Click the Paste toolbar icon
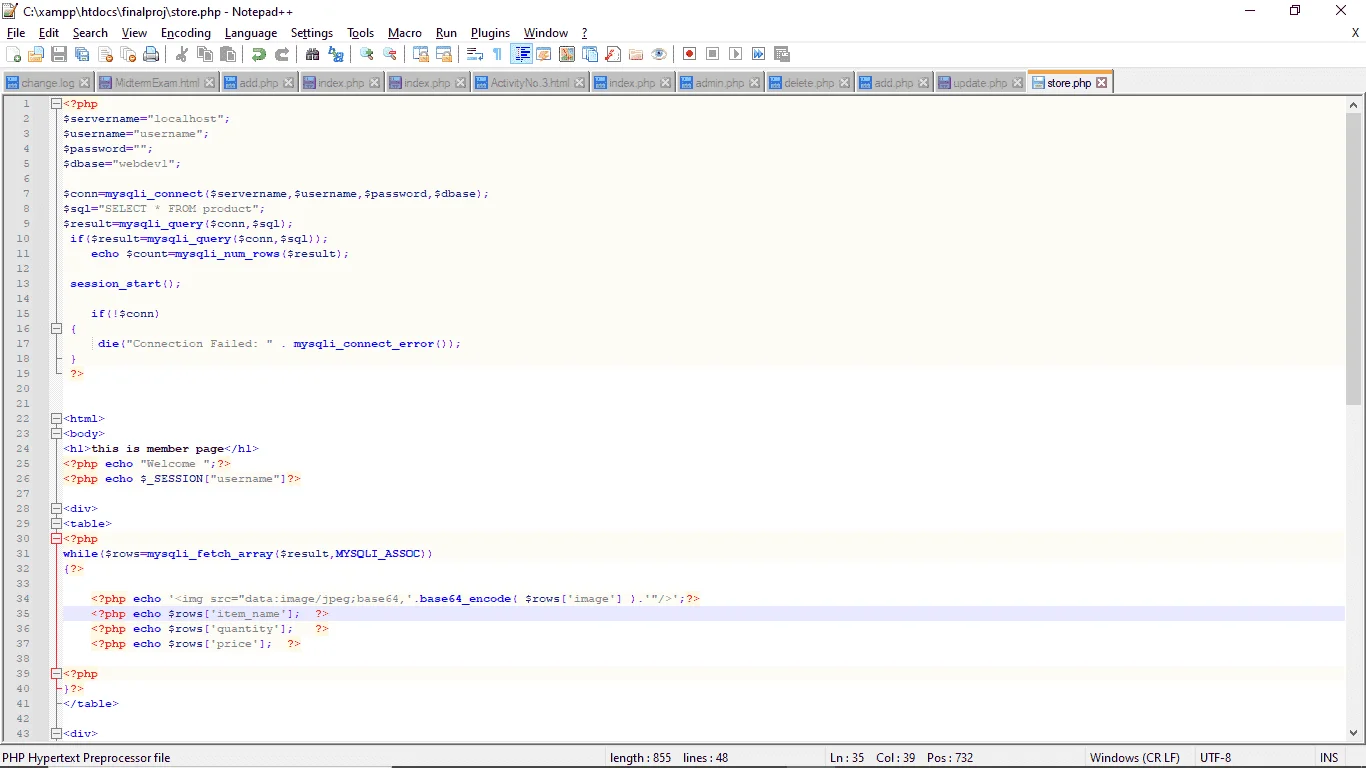This screenshot has height=768, width=1366. coord(228,54)
